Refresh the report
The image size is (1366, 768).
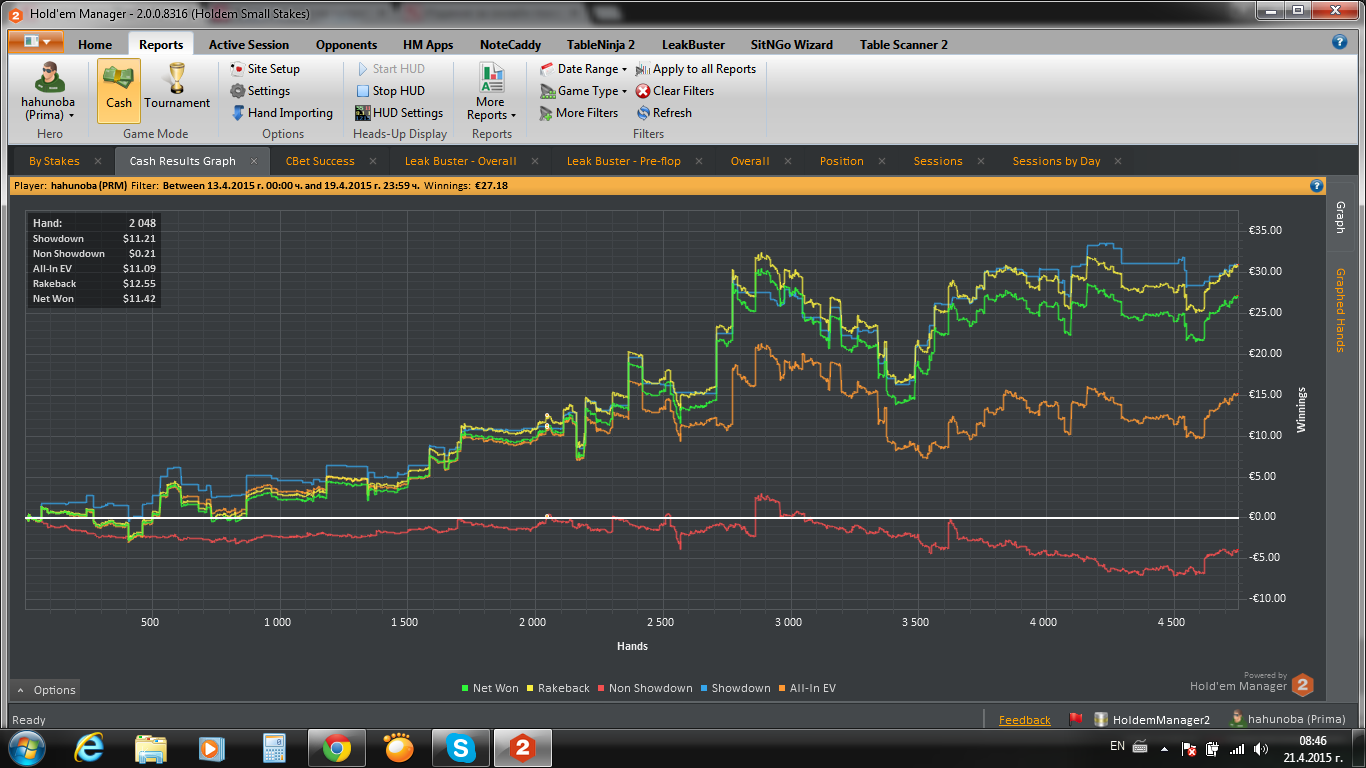pos(664,113)
